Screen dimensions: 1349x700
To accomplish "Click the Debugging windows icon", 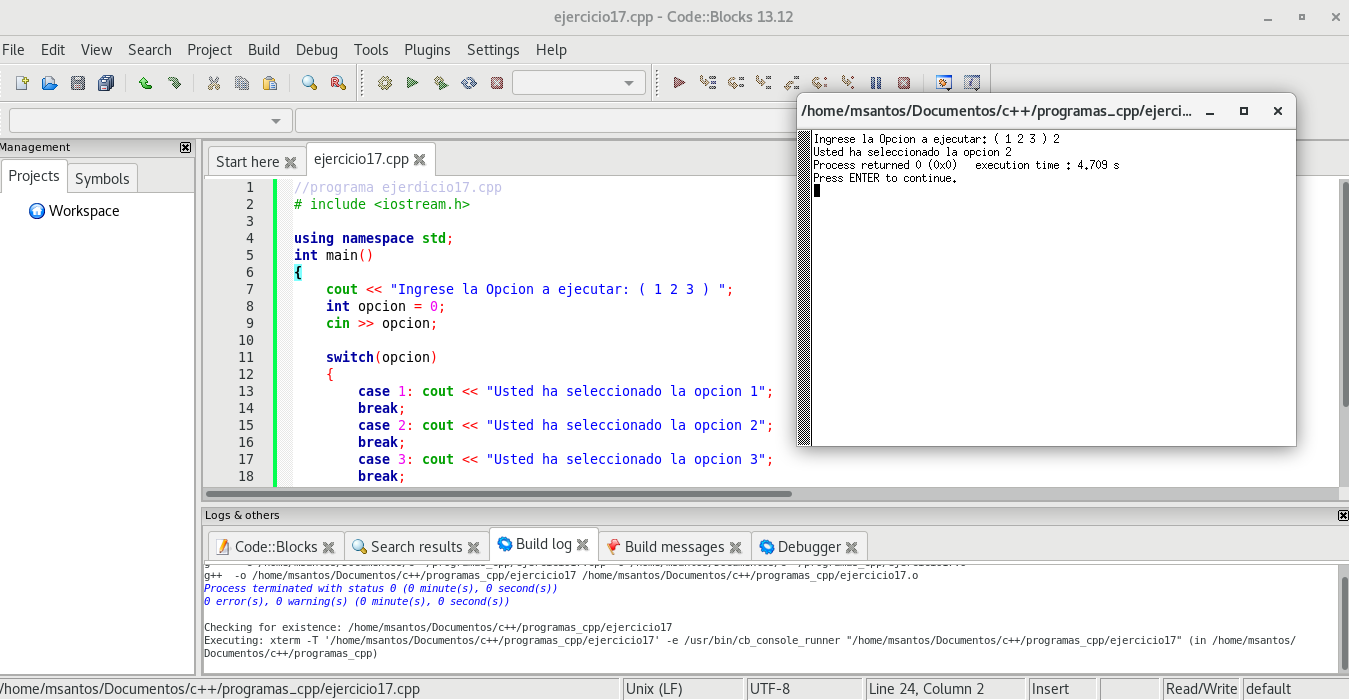I will tap(943, 83).
